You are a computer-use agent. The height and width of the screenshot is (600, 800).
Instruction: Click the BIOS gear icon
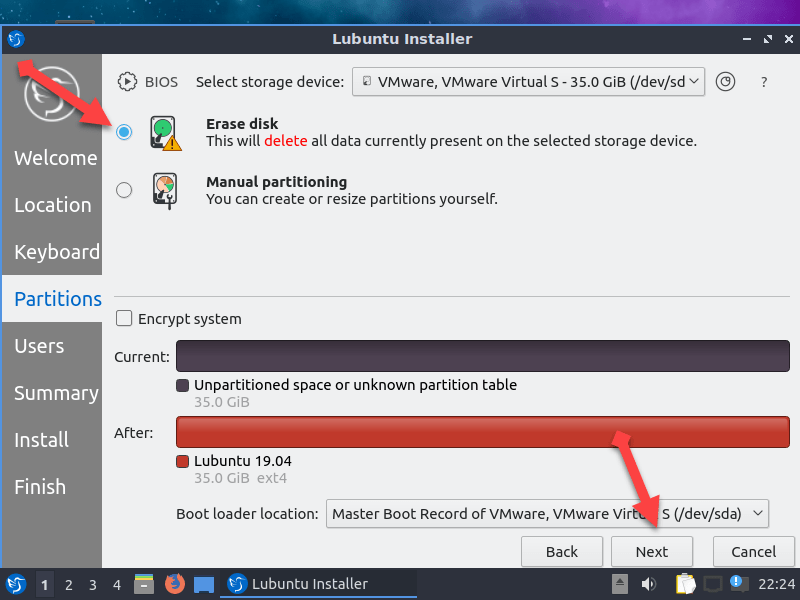coord(127,82)
